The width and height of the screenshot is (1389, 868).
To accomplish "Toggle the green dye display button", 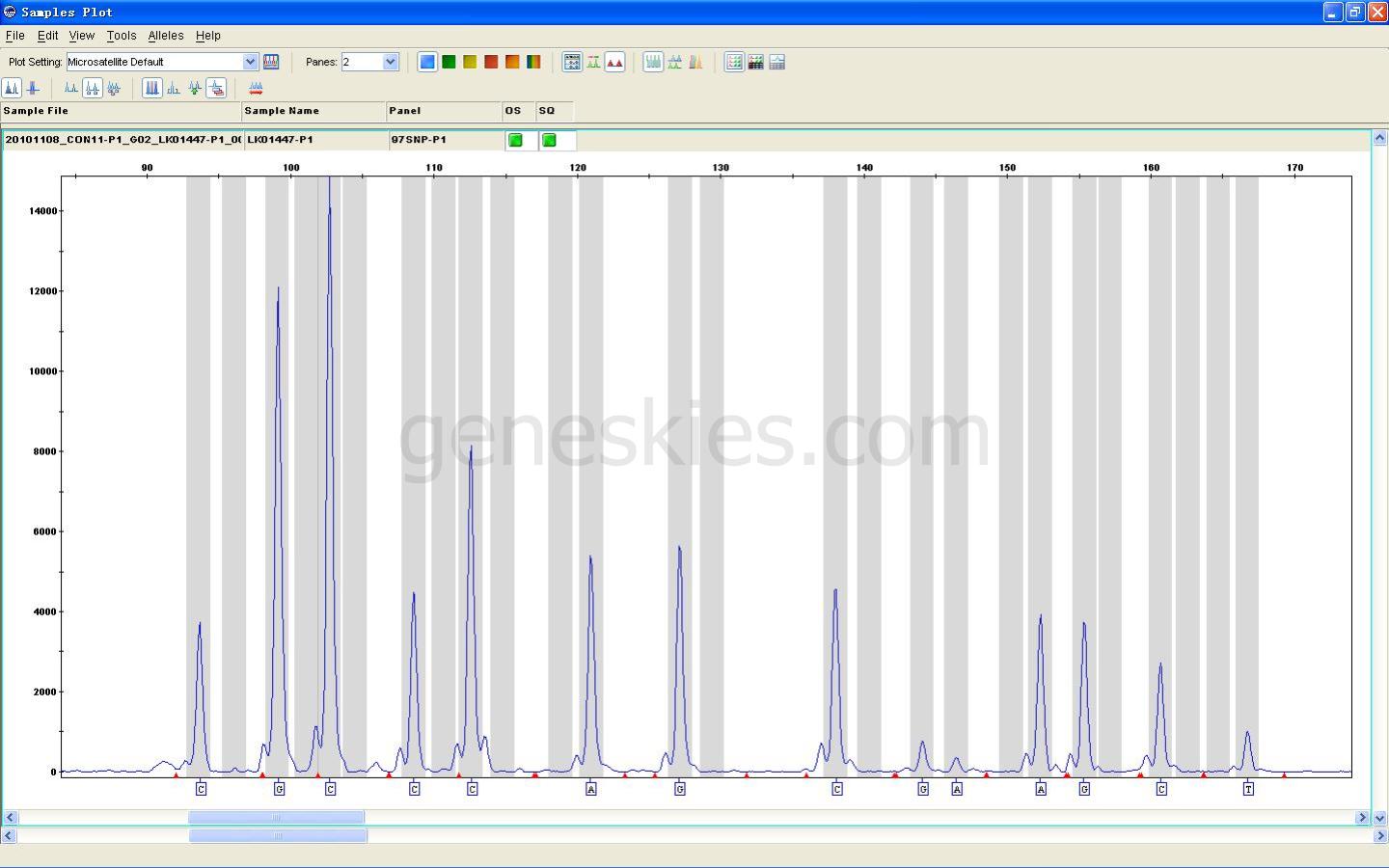I will [x=449, y=62].
